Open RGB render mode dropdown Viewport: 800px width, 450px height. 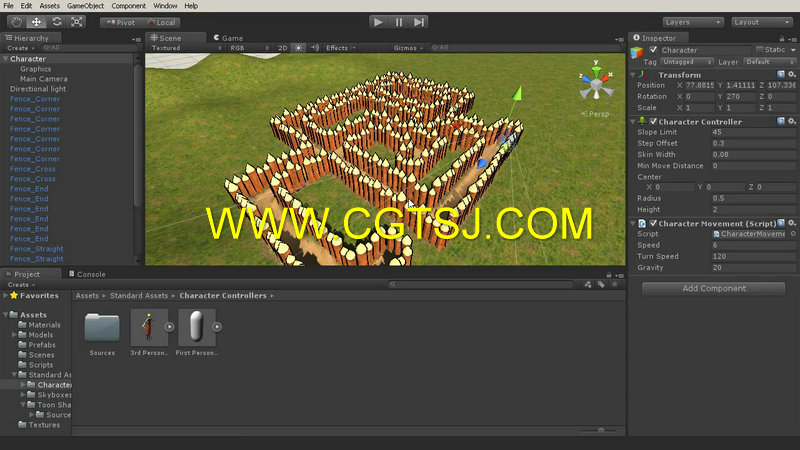249,47
